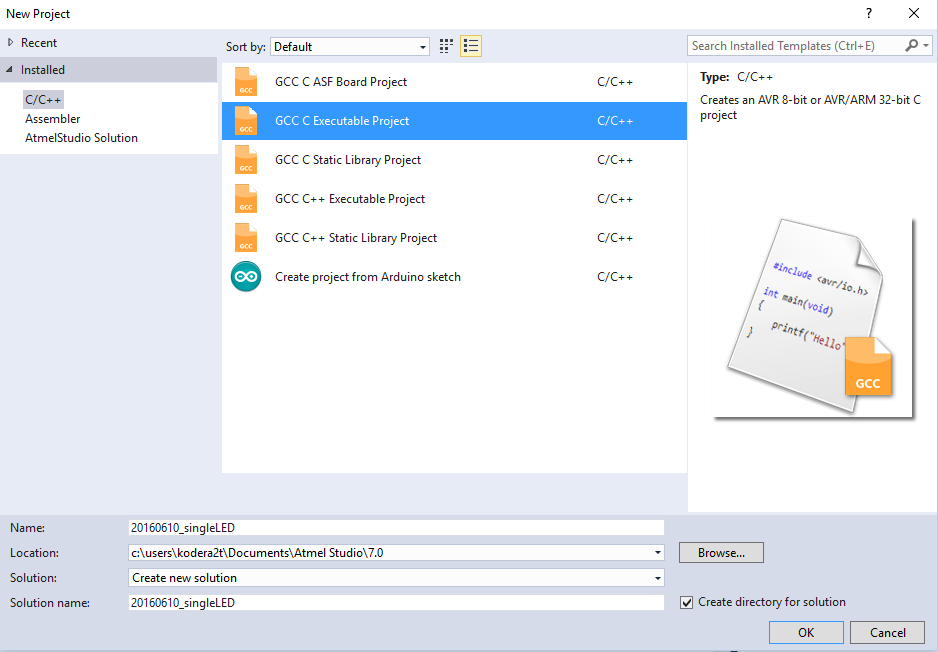The image size is (938, 652).
Task: Select the Assembler template category
Action: tap(53, 118)
